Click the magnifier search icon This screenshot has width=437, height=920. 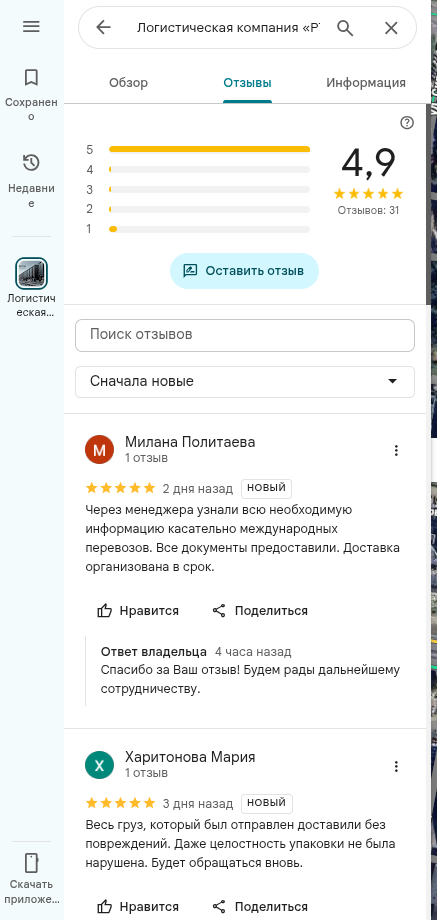click(345, 28)
